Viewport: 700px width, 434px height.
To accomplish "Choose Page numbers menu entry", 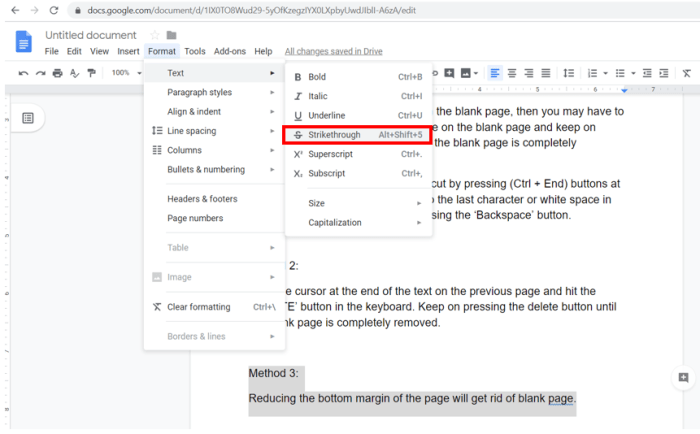I will (x=214, y=218).
